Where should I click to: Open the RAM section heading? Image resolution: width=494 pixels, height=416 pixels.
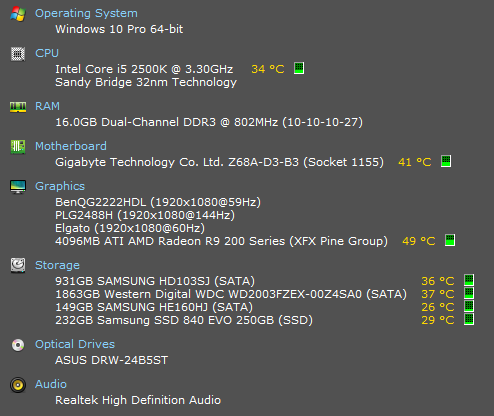tap(47, 106)
